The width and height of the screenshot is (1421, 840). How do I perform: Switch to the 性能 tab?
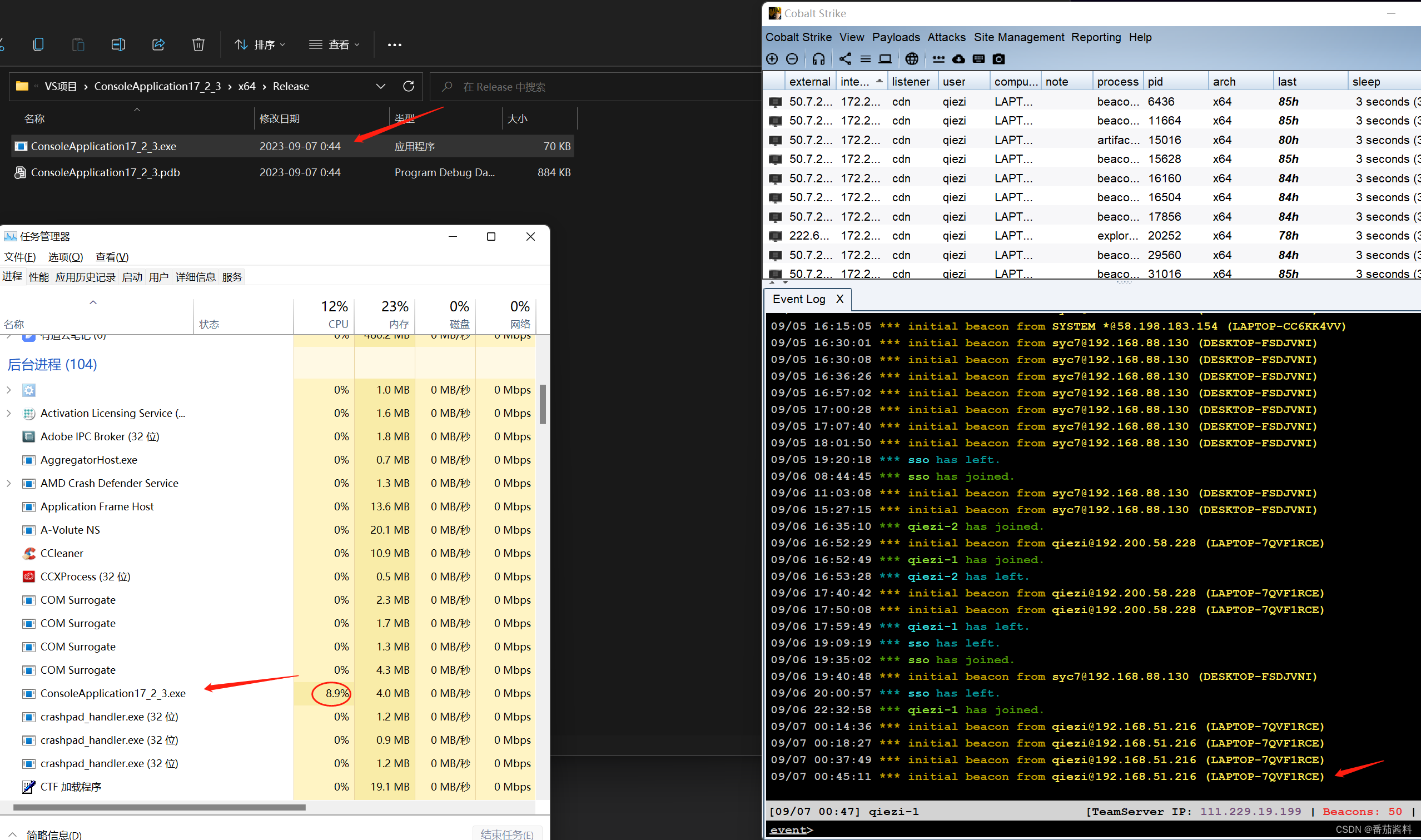(x=38, y=277)
